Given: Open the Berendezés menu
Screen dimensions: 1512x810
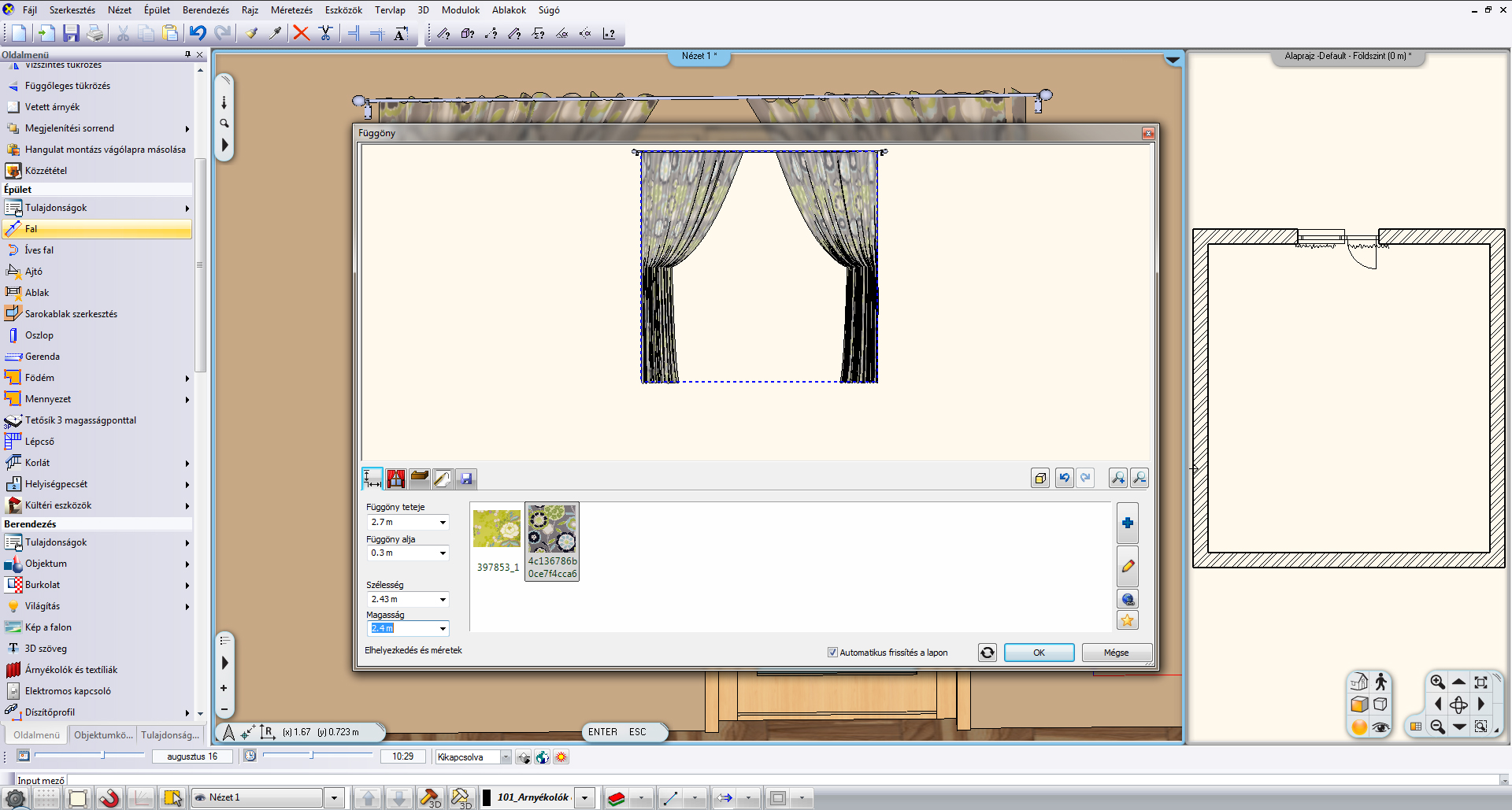Looking at the screenshot, I should [206, 10].
